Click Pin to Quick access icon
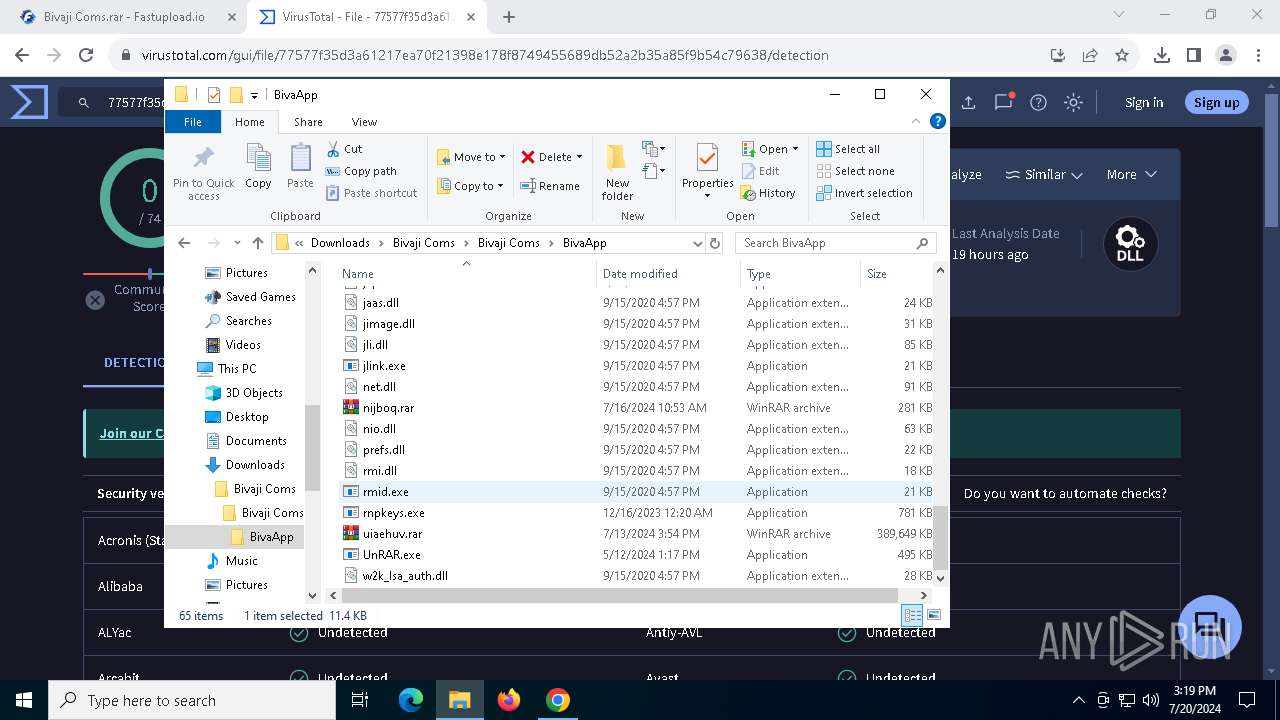Image resolution: width=1280 pixels, height=720 pixels. coord(203,172)
